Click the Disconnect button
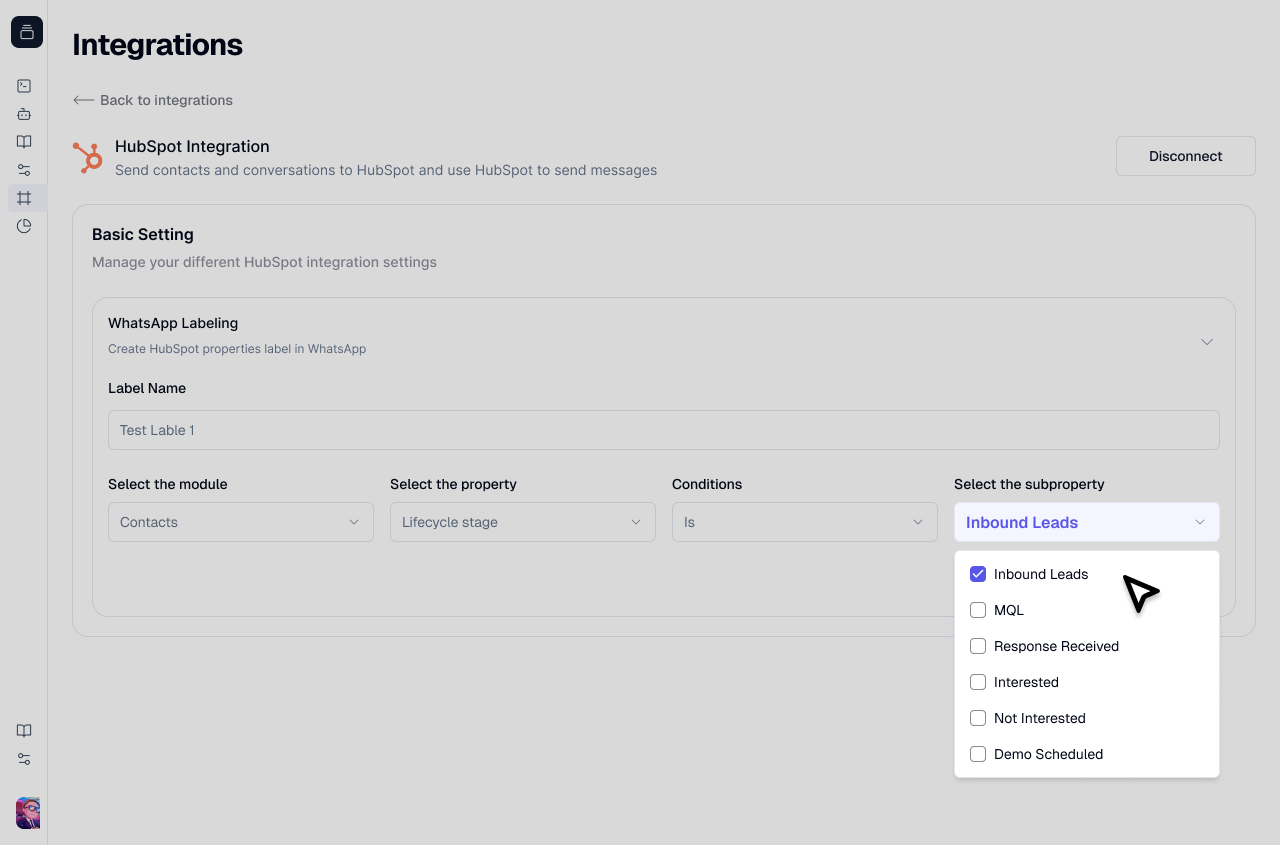 1185,156
